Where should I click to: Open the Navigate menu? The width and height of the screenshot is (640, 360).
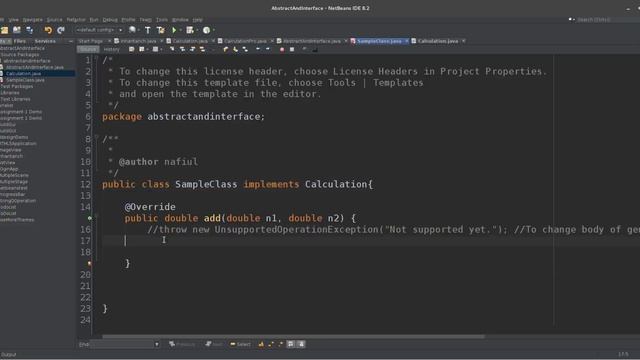(x=32, y=20)
